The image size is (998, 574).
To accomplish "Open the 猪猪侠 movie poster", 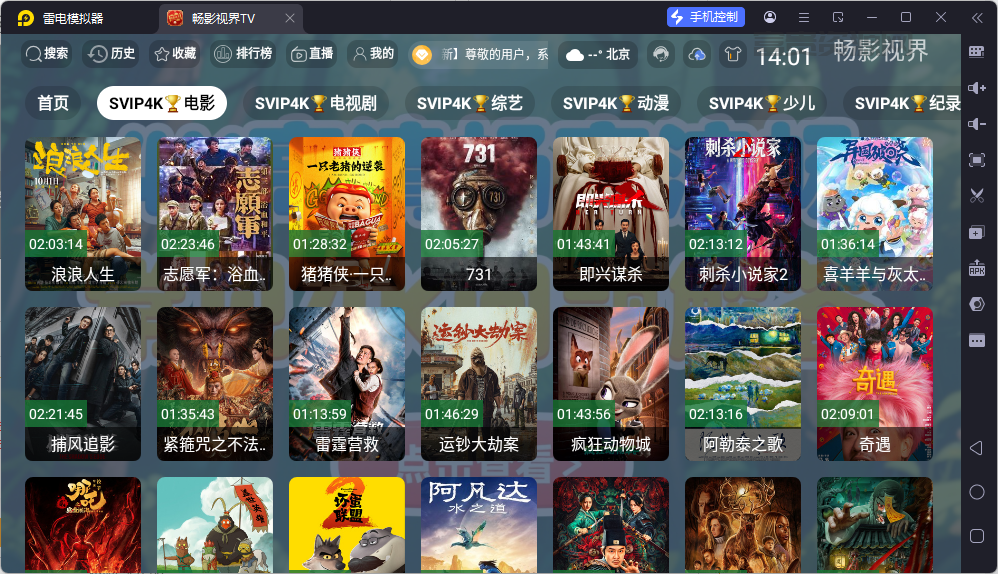I will tap(347, 214).
